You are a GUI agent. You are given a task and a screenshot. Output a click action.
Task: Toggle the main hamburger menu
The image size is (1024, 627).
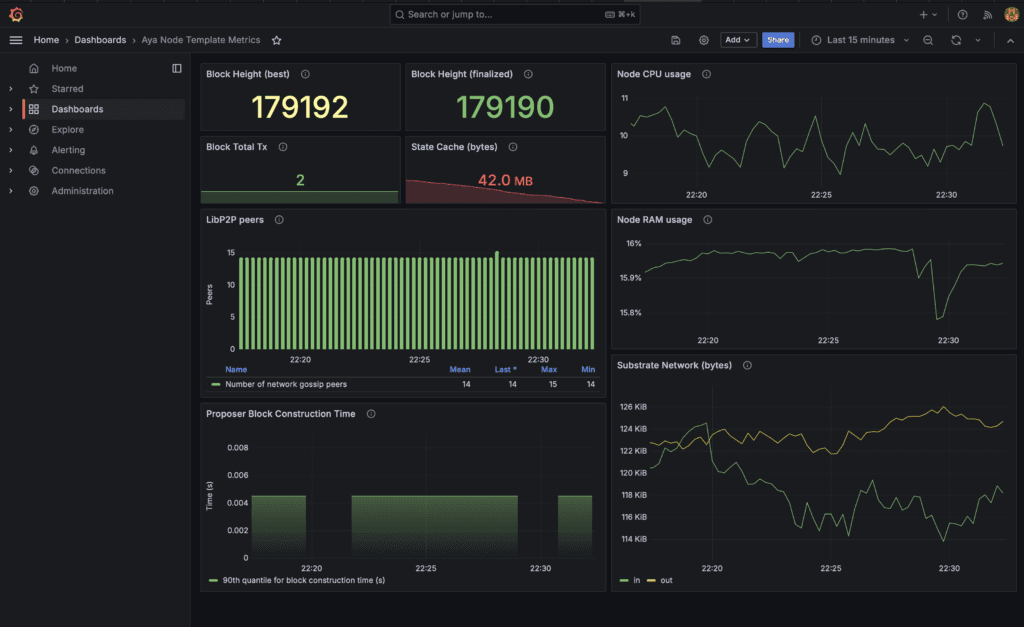(16, 40)
